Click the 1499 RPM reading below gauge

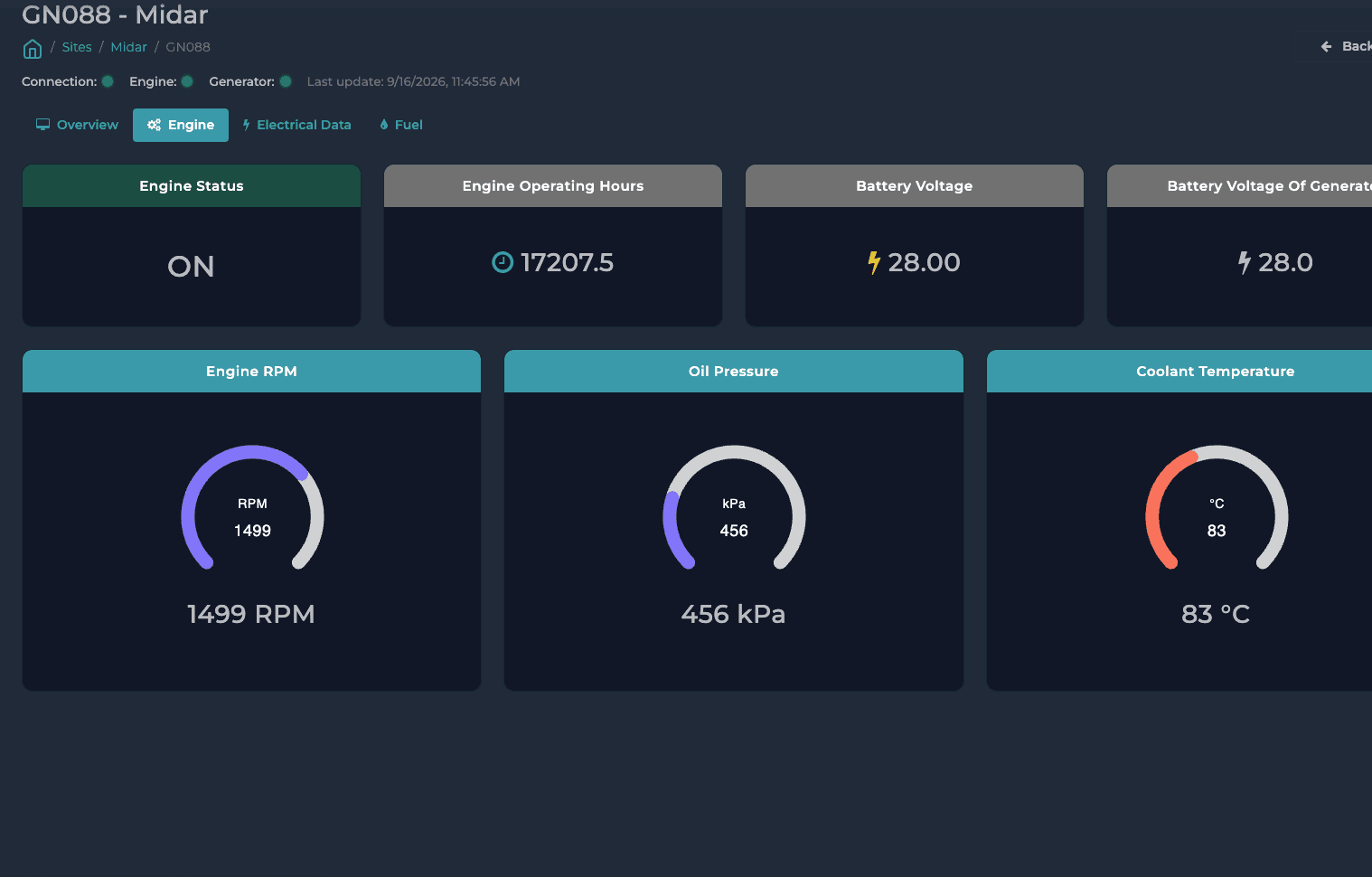251,614
